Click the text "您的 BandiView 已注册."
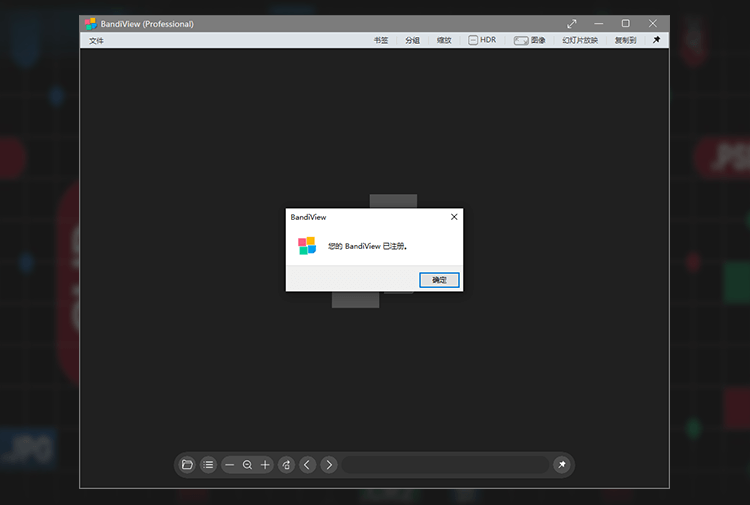The image size is (750, 505). pyautogui.click(x=367, y=246)
